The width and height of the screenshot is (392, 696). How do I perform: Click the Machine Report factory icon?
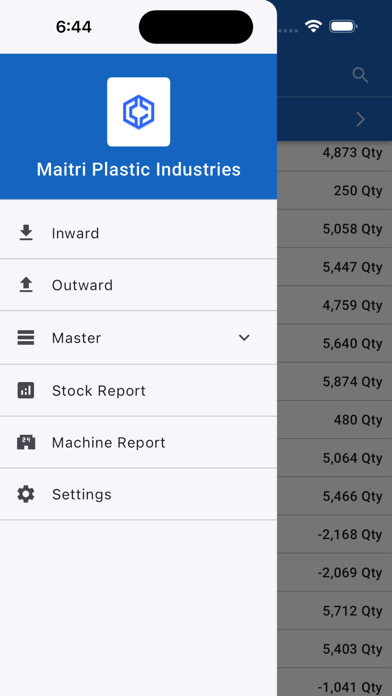click(x=26, y=443)
